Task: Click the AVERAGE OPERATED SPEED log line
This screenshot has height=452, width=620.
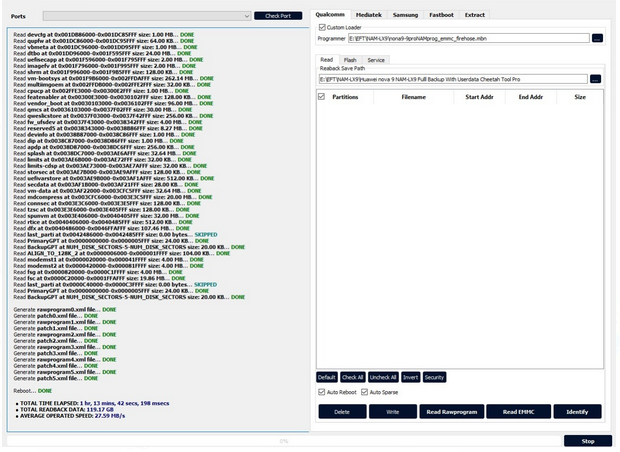Action: pyautogui.click(x=73, y=416)
